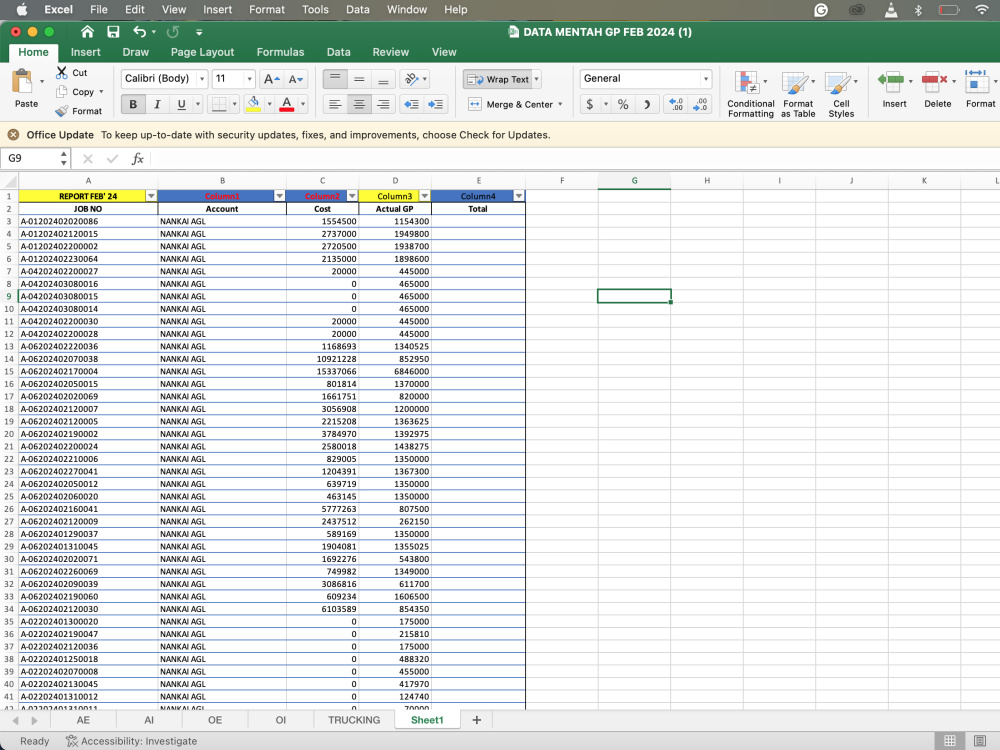Cut the selection with the scissors icon

(61, 73)
